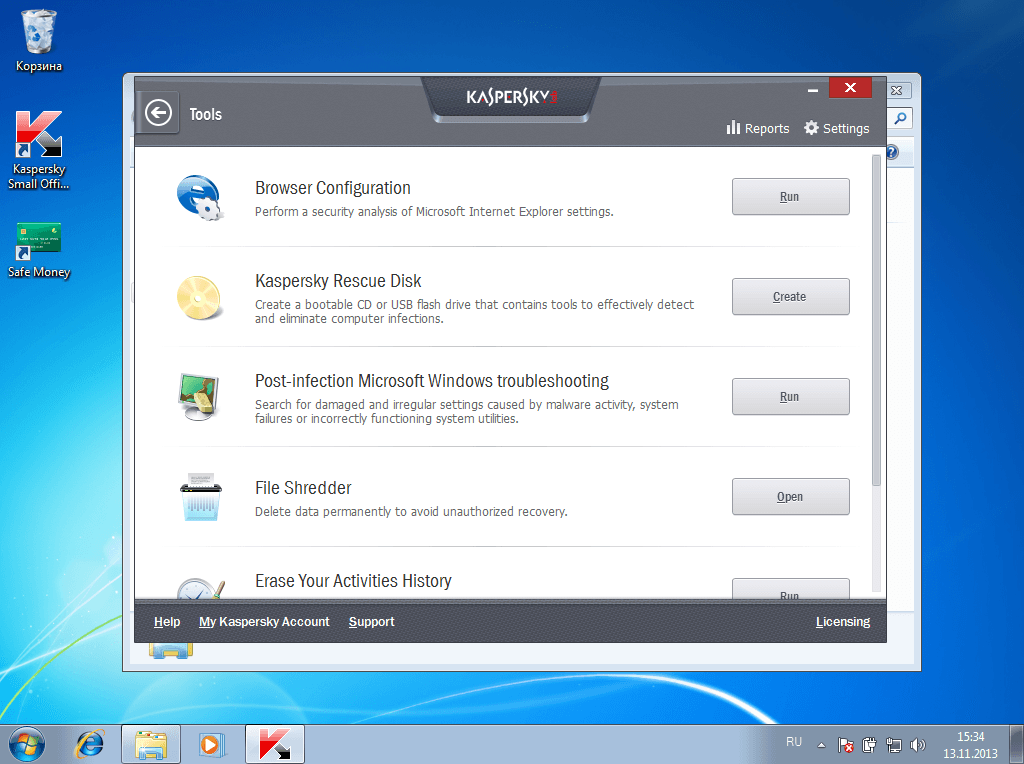Image resolution: width=1024 pixels, height=764 pixels.
Task: Run Post-infection Microsoft Windows troubleshooting
Action: [790, 396]
